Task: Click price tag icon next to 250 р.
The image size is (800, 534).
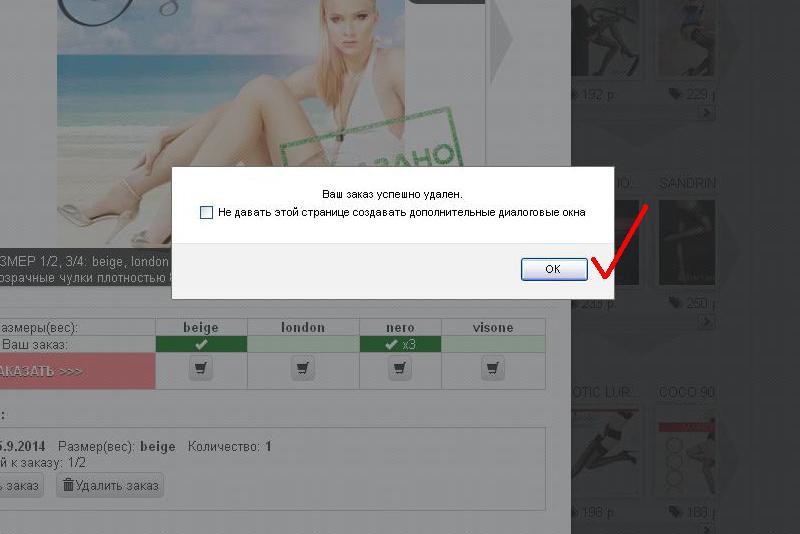Action: click(675, 304)
